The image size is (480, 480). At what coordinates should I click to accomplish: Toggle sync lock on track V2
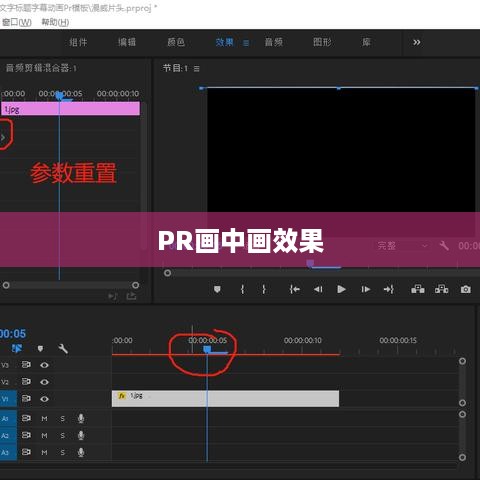tap(26, 381)
